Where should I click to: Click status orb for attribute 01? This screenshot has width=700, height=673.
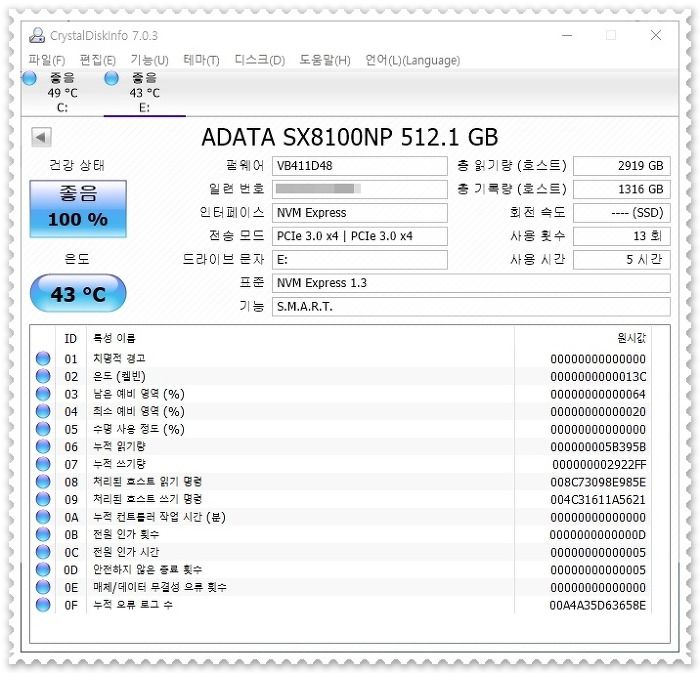pos(43,358)
